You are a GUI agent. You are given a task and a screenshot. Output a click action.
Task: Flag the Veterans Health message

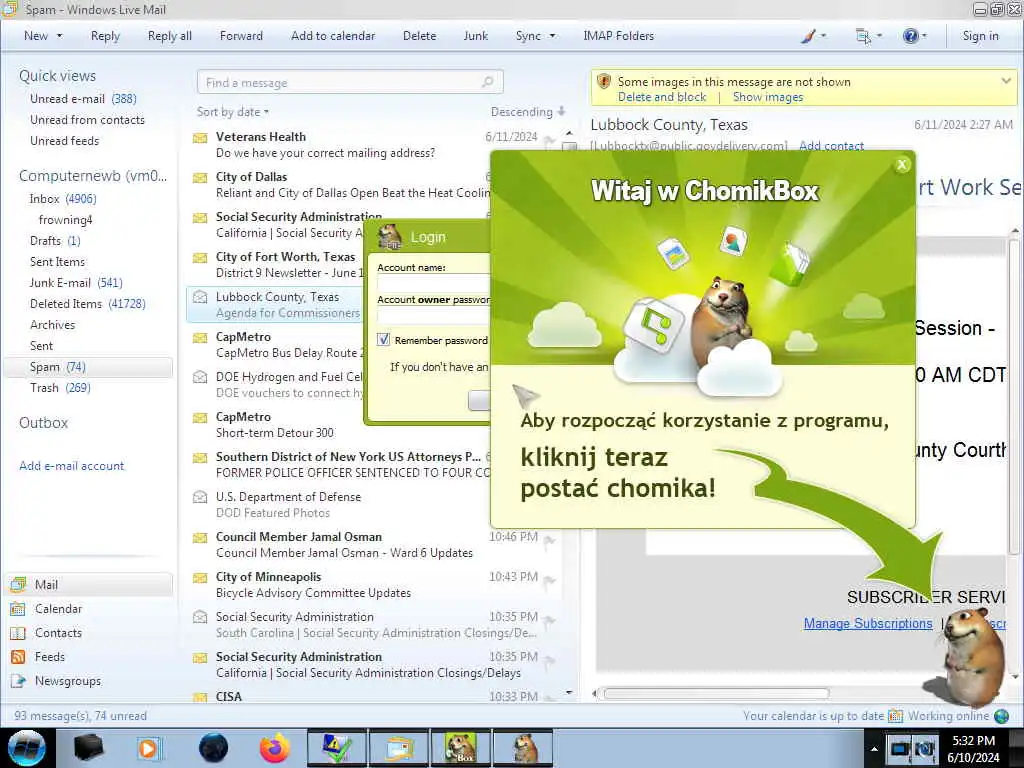pyautogui.click(x=550, y=140)
